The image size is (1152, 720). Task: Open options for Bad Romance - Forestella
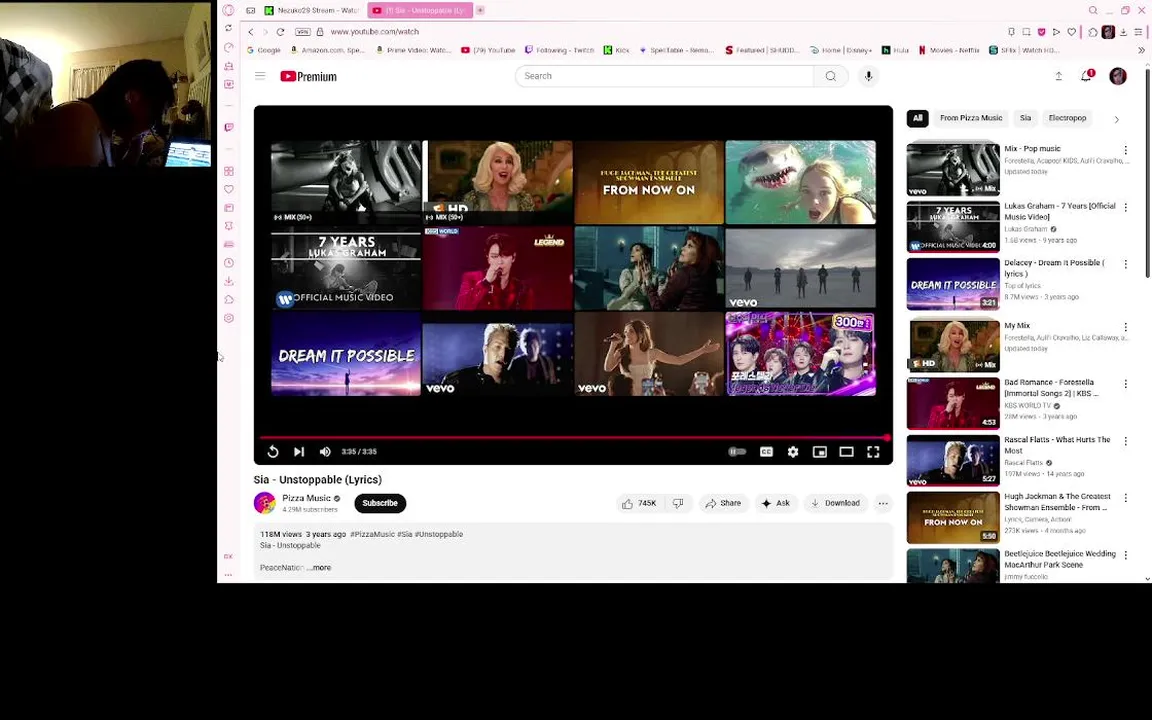point(1126,384)
